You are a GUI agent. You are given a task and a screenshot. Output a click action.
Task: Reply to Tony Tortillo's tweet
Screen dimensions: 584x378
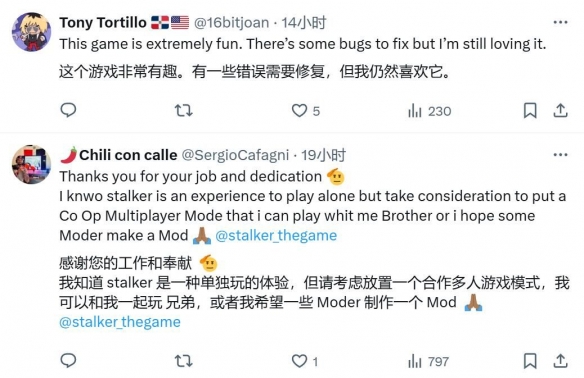(68, 110)
